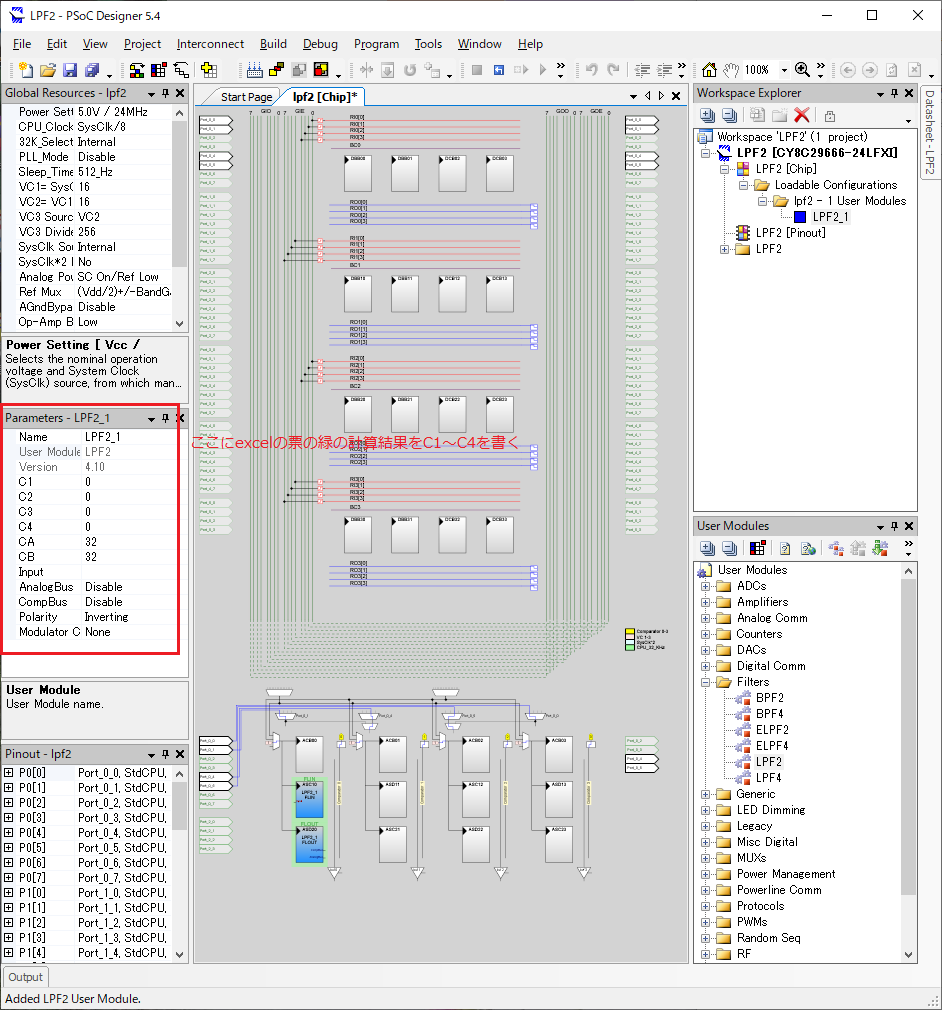
Task: Open the Tools menu
Action: (x=428, y=44)
